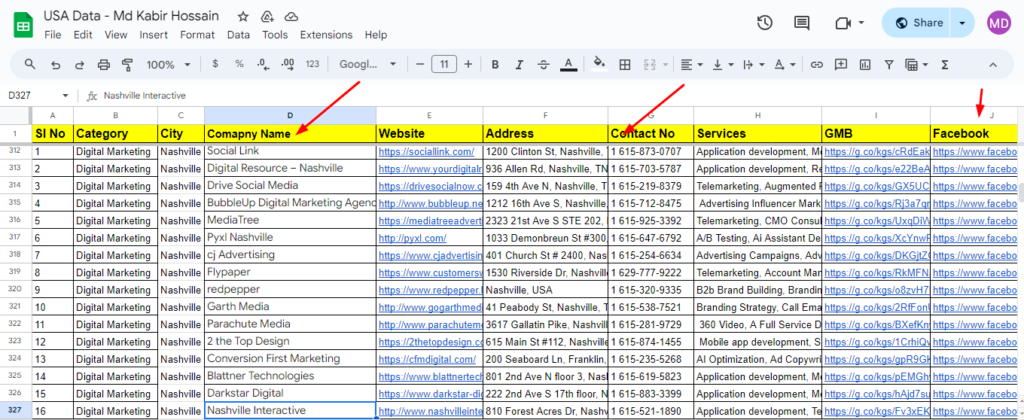The height and width of the screenshot is (420, 1024).
Task: Search the menus magnifier icon
Action: pos(30,64)
